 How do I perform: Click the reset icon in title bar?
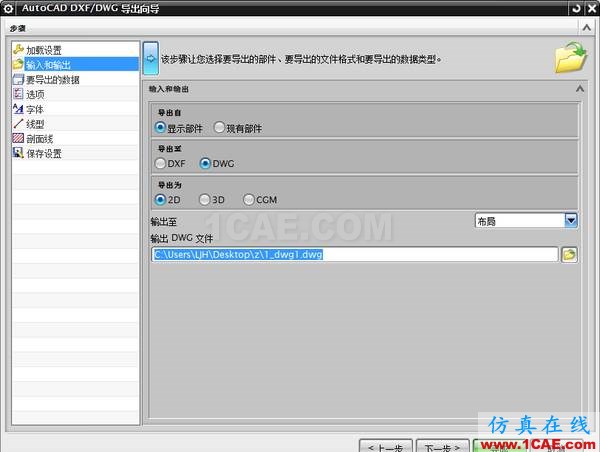576,8
